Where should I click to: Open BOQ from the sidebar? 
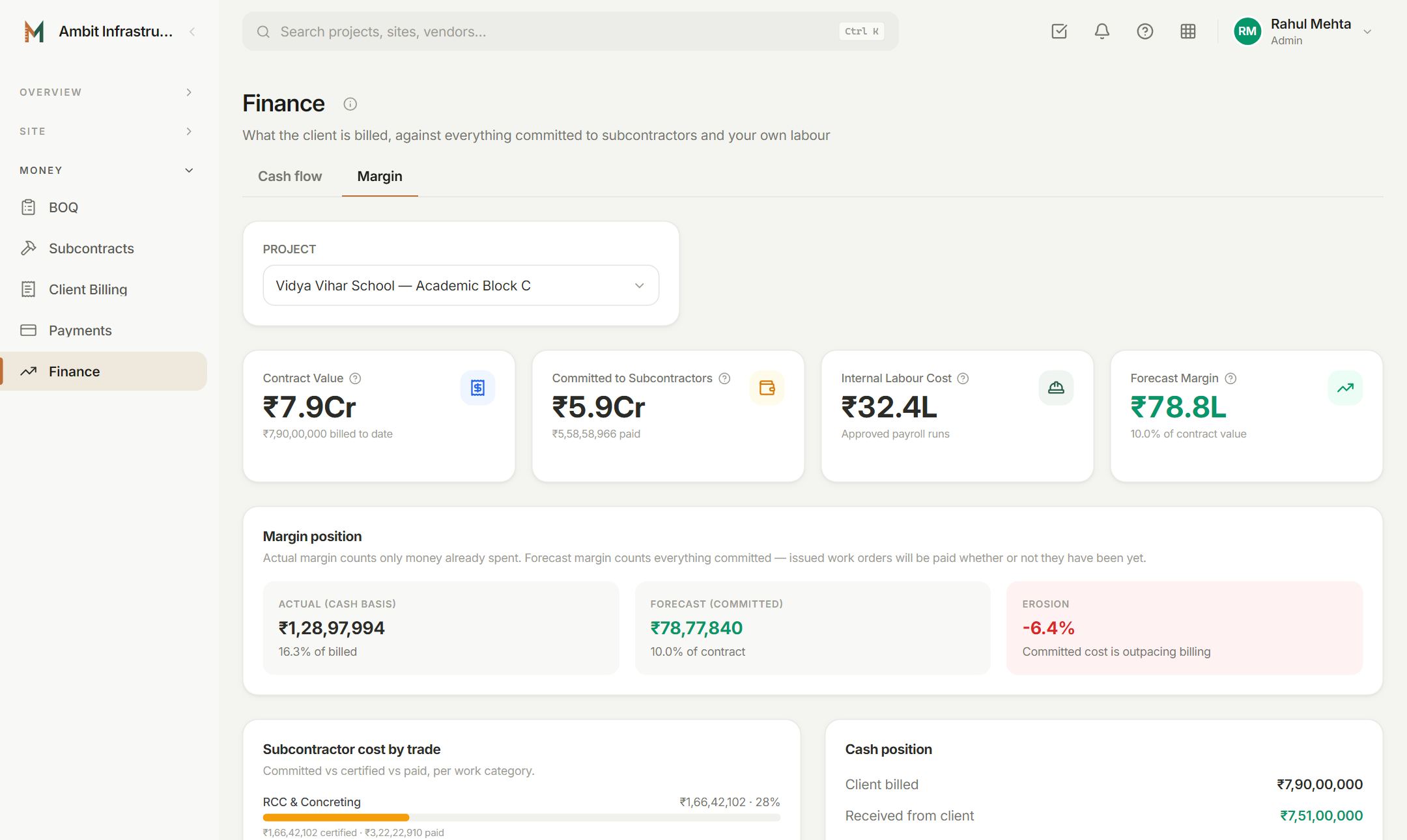(104, 207)
